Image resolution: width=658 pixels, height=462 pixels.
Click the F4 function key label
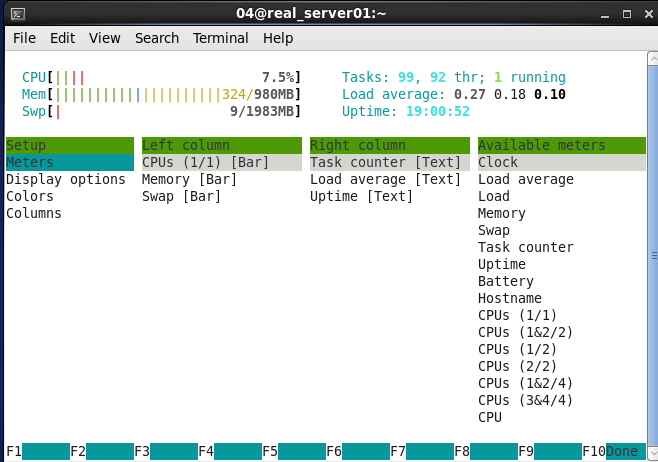[x=206, y=452]
